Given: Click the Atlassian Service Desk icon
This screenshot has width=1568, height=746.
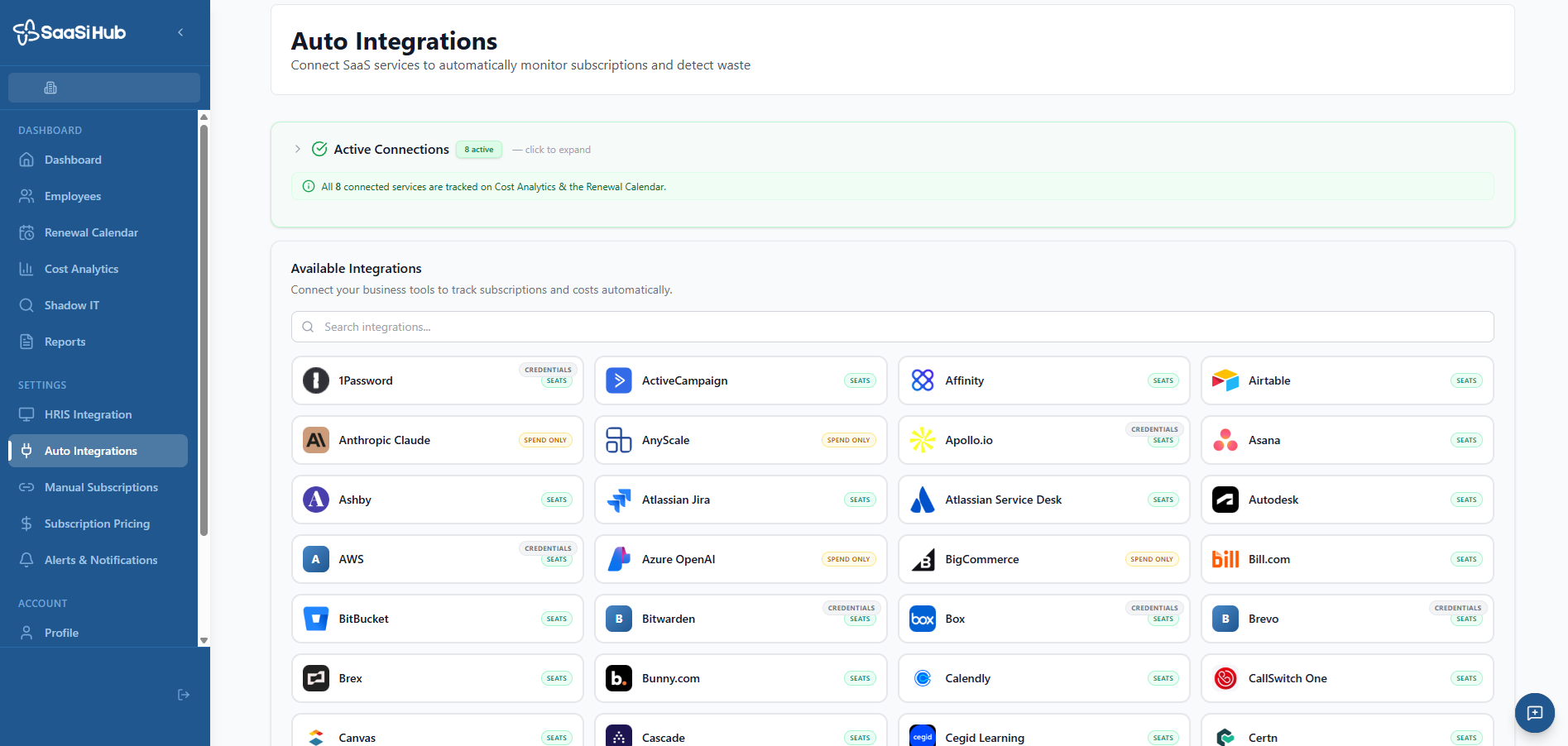Looking at the screenshot, I should (923, 500).
